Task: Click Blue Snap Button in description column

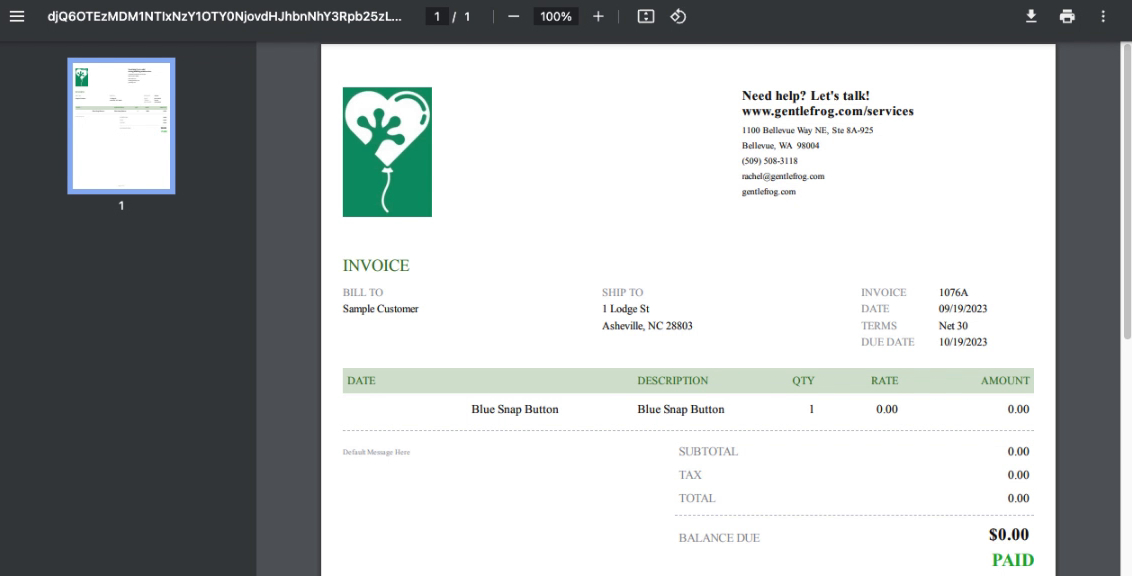Action: [x=681, y=409]
